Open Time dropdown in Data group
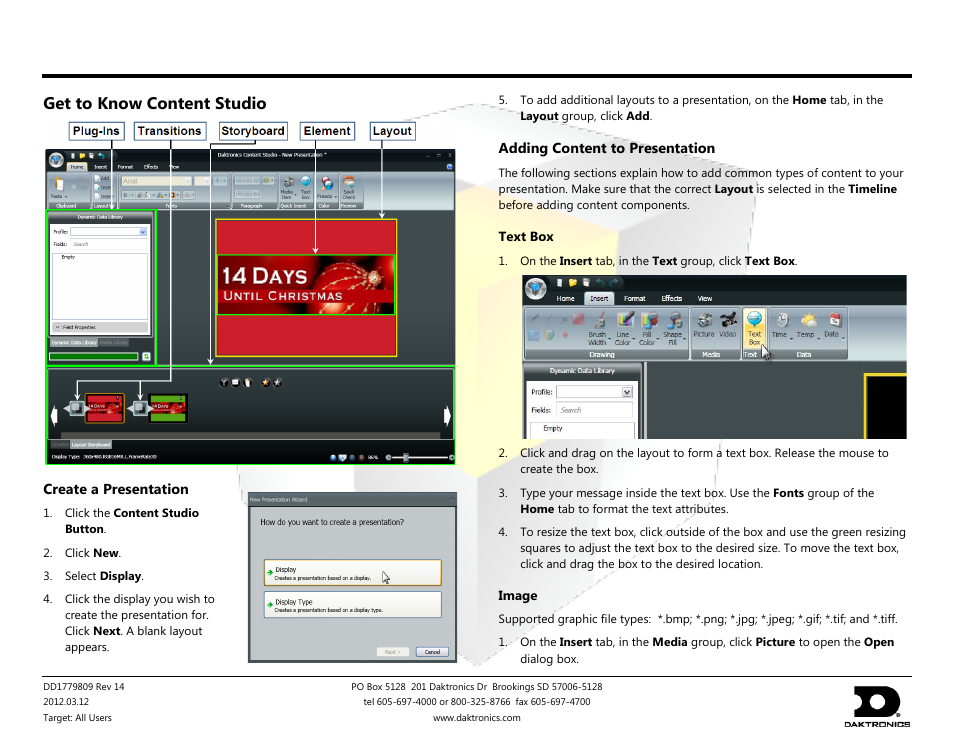This screenshot has width=954, height=738. pos(781,326)
